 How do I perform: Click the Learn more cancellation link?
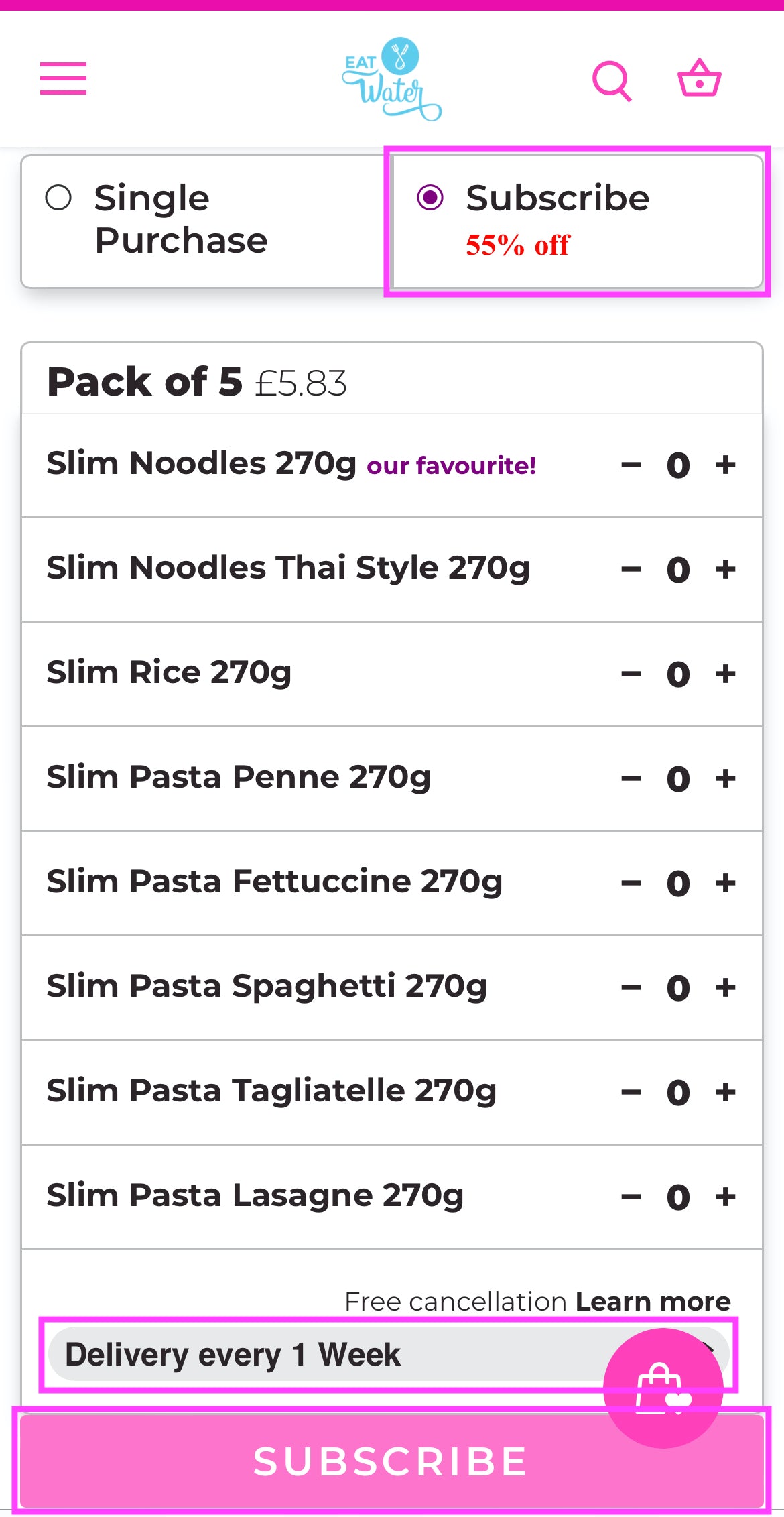653,1301
